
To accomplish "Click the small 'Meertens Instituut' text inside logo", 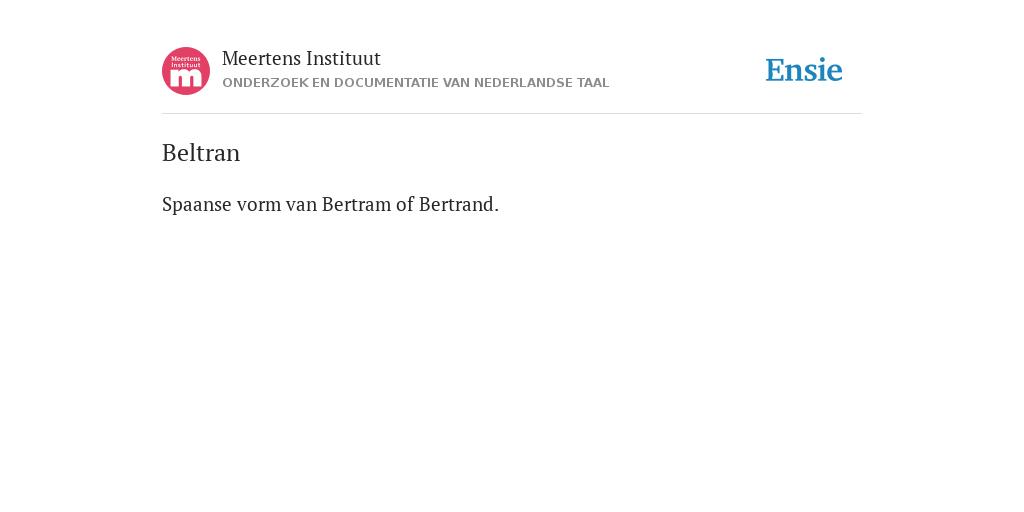I will point(186,62).
